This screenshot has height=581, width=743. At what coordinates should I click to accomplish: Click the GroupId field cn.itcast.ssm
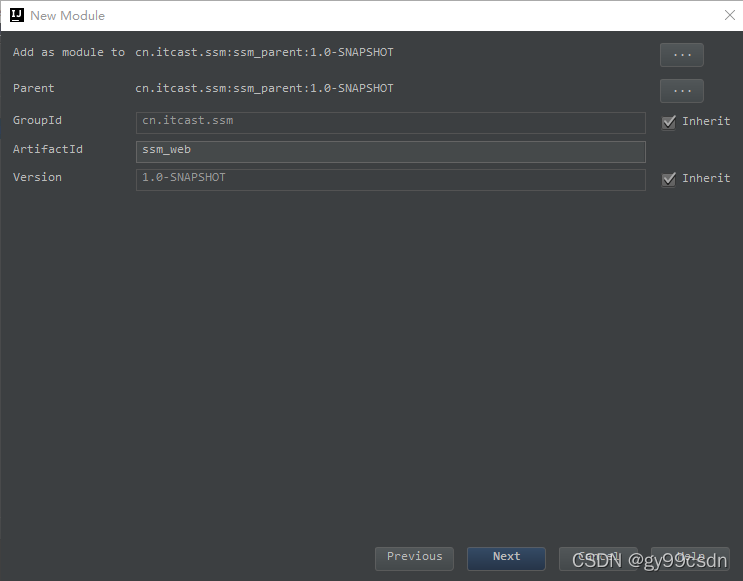click(x=390, y=123)
